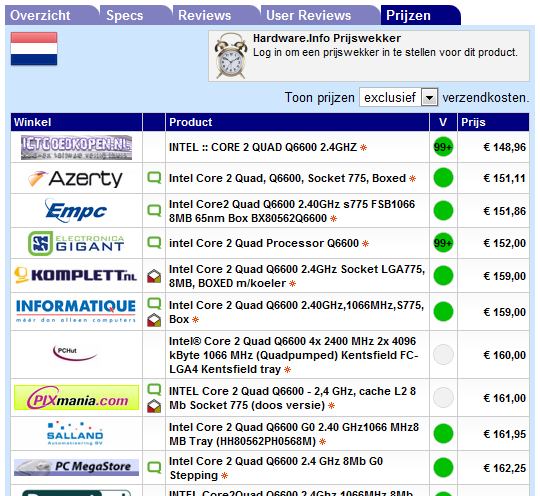Click the price € 151,86
This screenshot has width=540, height=496.
click(x=504, y=211)
